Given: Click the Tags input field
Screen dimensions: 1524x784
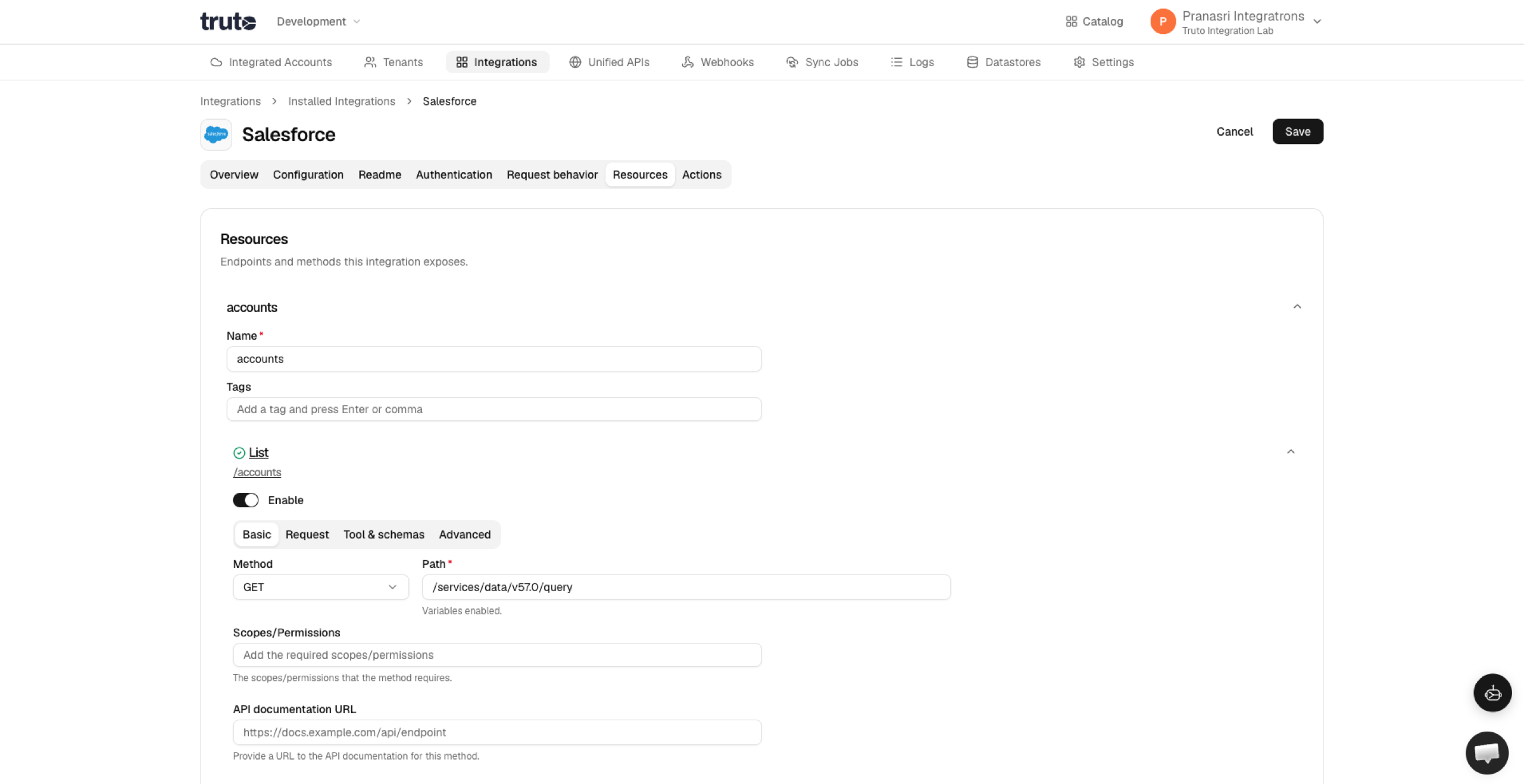Looking at the screenshot, I should point(494,409).
